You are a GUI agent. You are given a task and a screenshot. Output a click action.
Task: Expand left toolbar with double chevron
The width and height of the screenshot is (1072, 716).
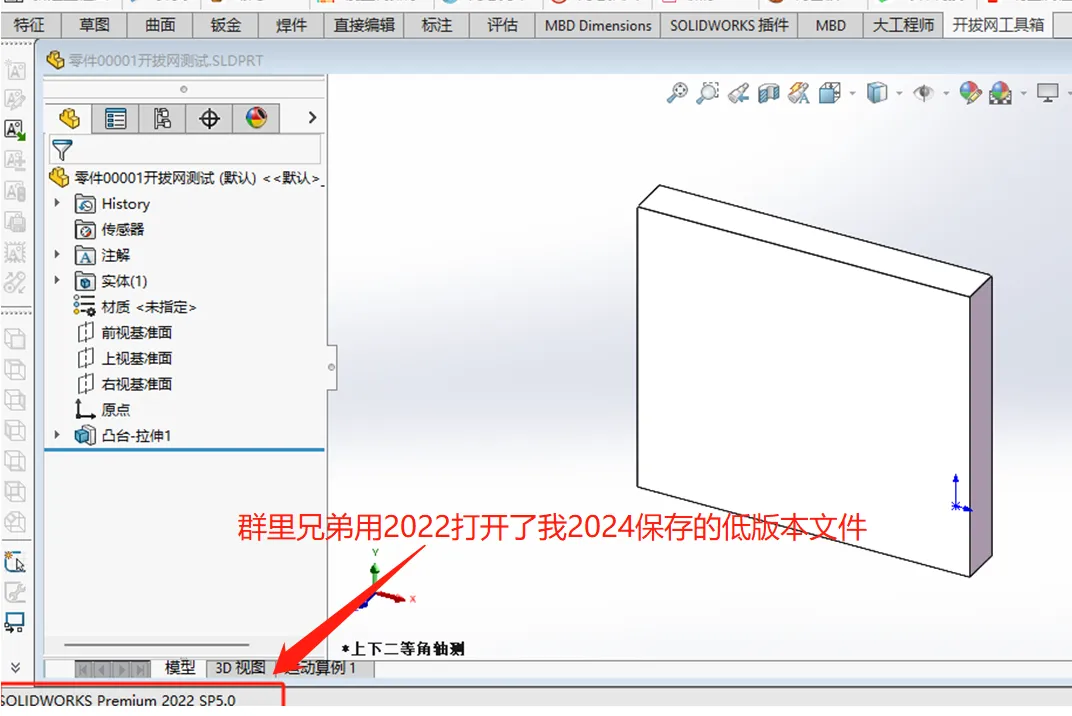point(15,667)
